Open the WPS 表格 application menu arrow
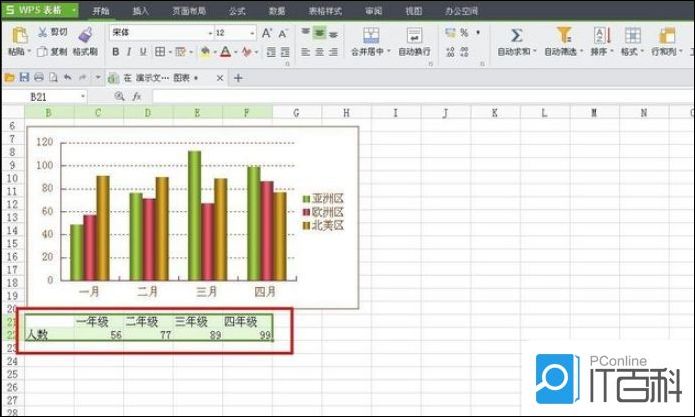The image size is (695, 417). point(74,10)
